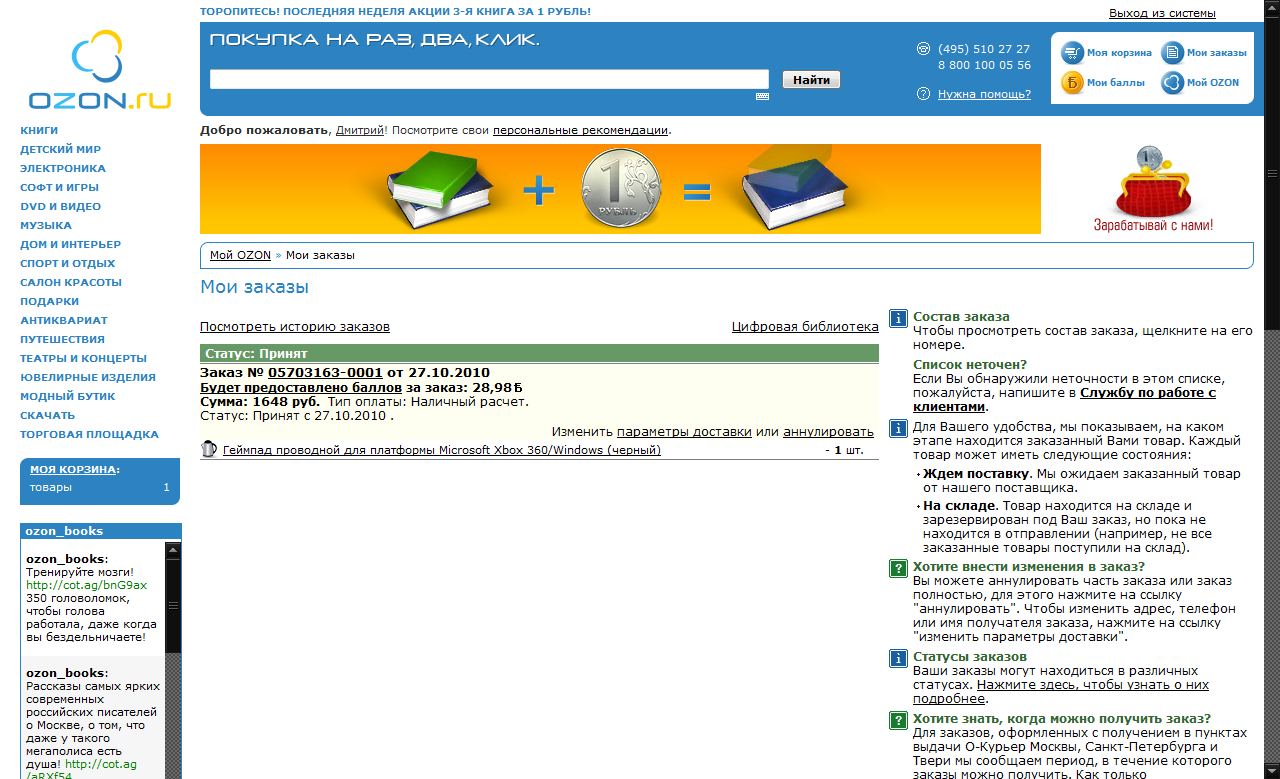Click товары in the cart box
Image resolution: width=1280 pixels, height=779 pixels.
point(51,487)
